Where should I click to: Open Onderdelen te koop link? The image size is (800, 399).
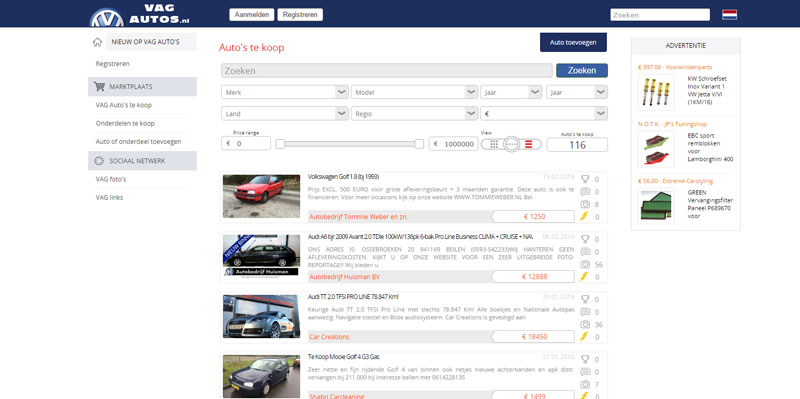point(125,123)
